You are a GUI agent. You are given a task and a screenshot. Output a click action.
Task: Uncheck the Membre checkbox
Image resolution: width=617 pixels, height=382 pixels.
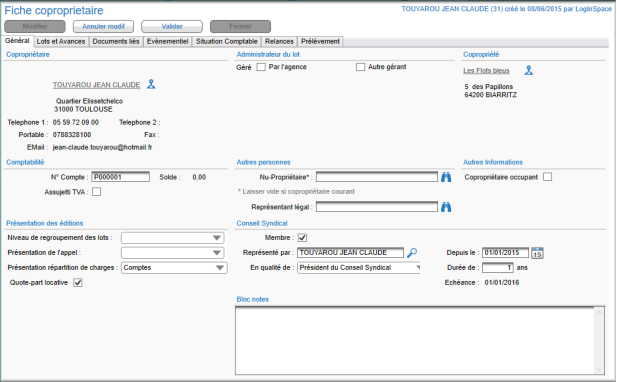tap(302, 238)
